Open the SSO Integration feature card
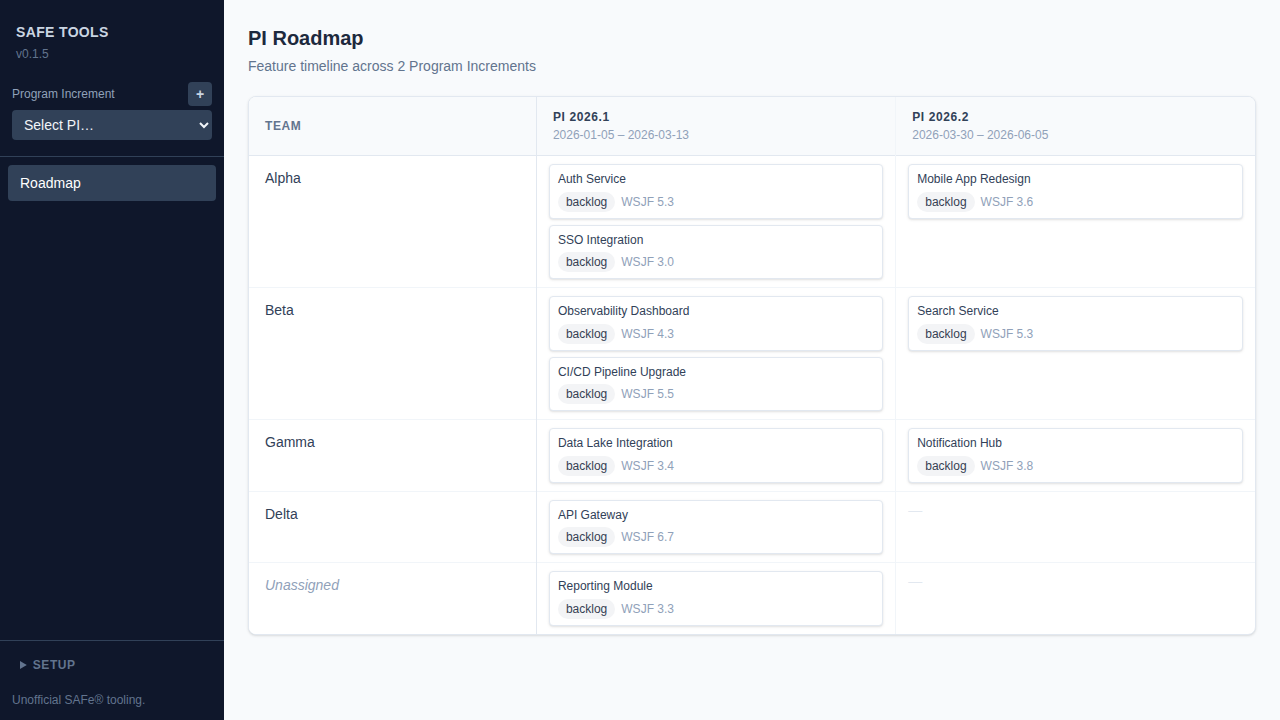The width and height of the screenshot is (1280, 720). [716, 252]
